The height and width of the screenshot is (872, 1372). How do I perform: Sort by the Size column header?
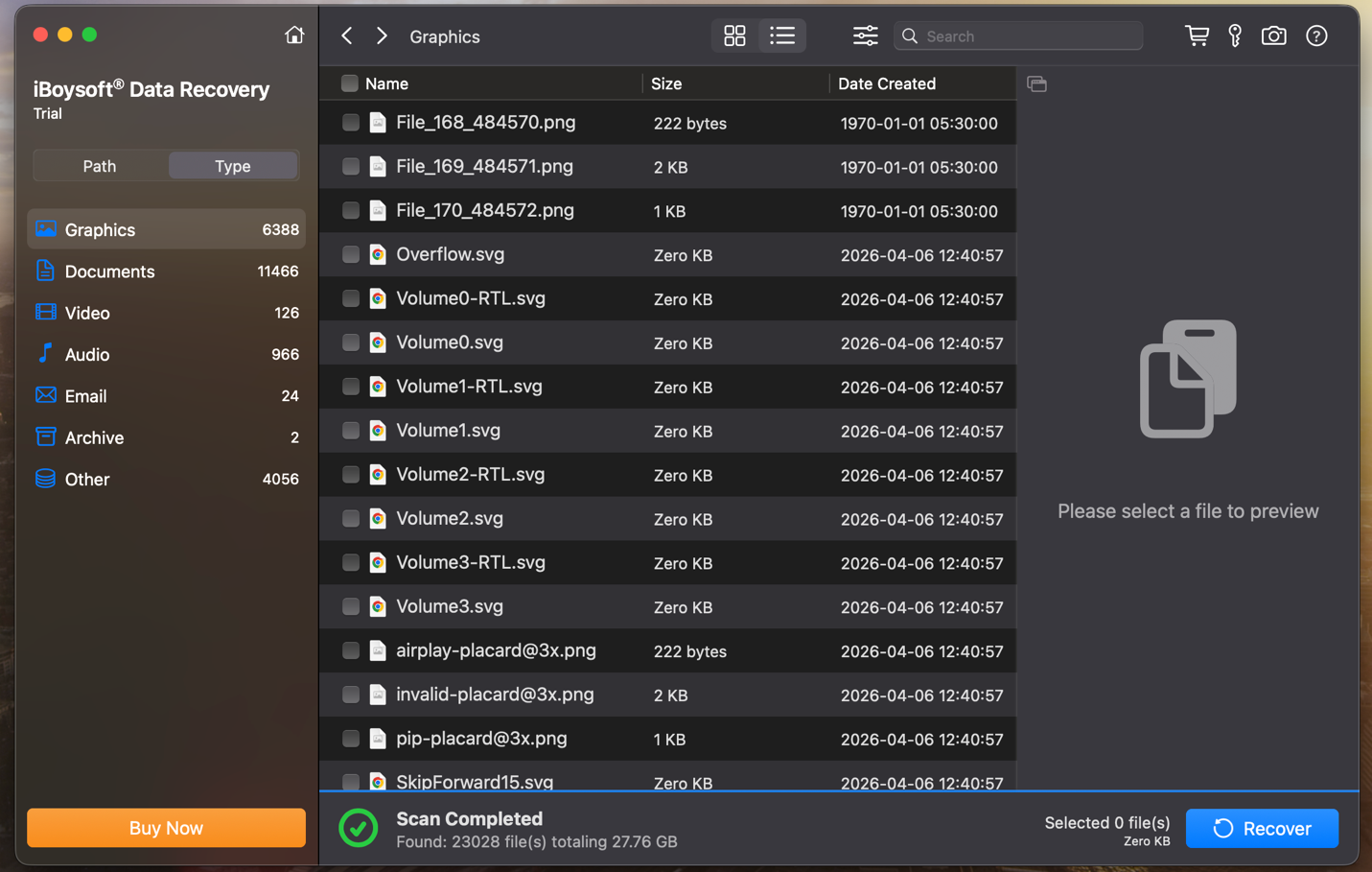coord(666,83)
